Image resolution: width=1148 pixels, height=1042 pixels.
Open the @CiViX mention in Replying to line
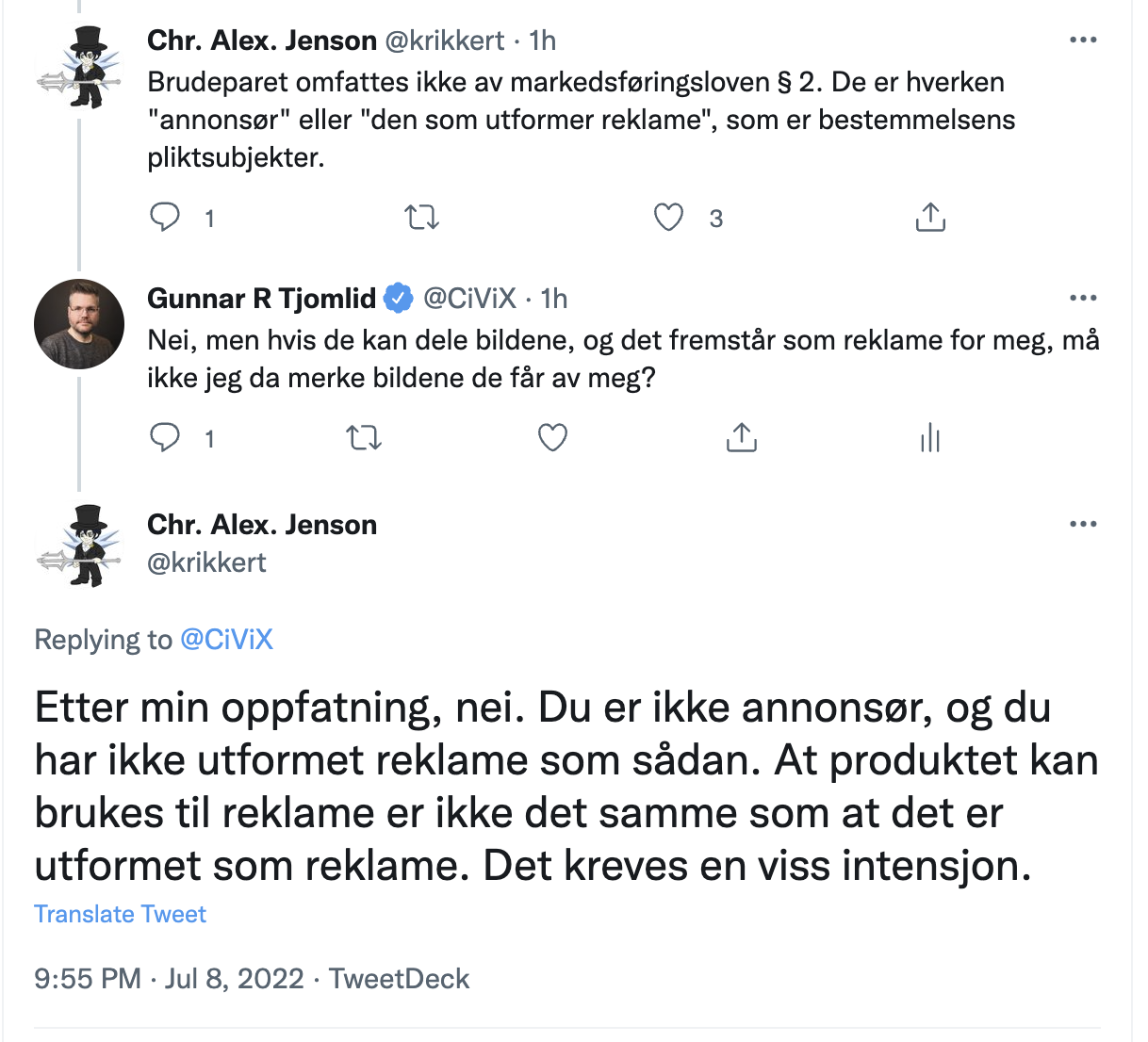coord(227,639)
